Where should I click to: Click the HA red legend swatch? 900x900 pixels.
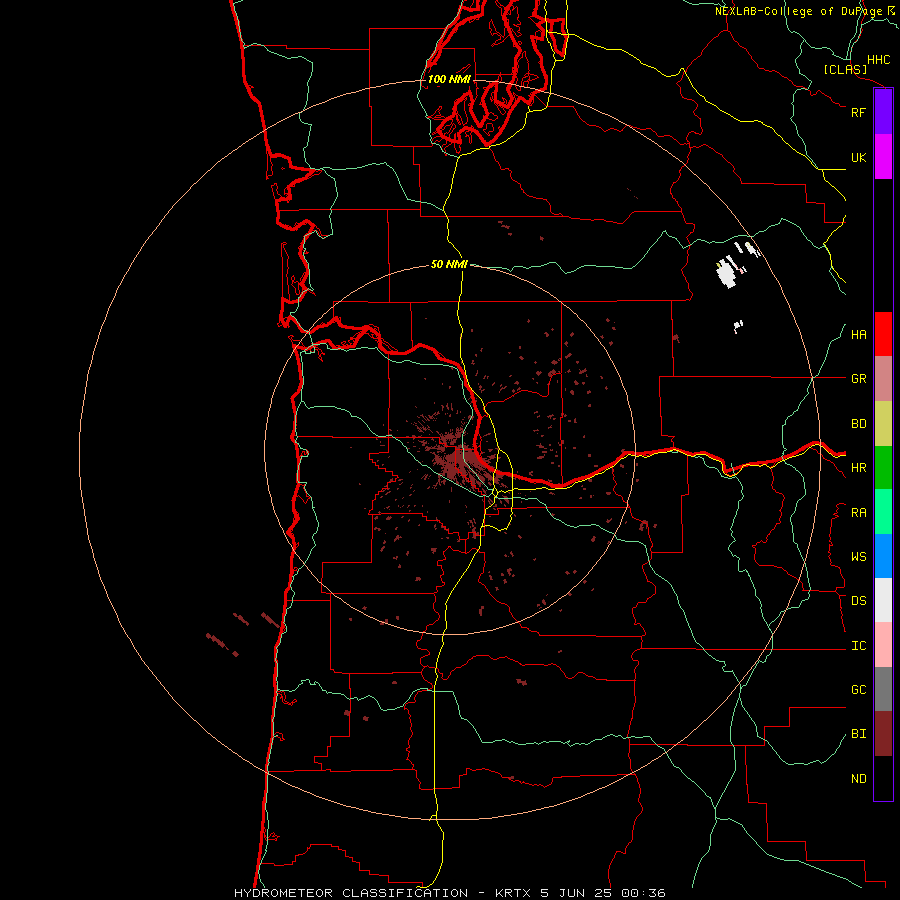coord(883,334)
